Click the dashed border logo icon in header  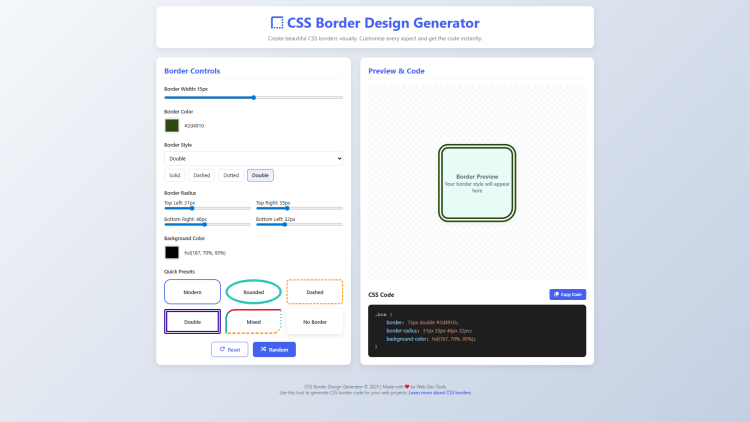pyautogui.click(x=277, y=23)
